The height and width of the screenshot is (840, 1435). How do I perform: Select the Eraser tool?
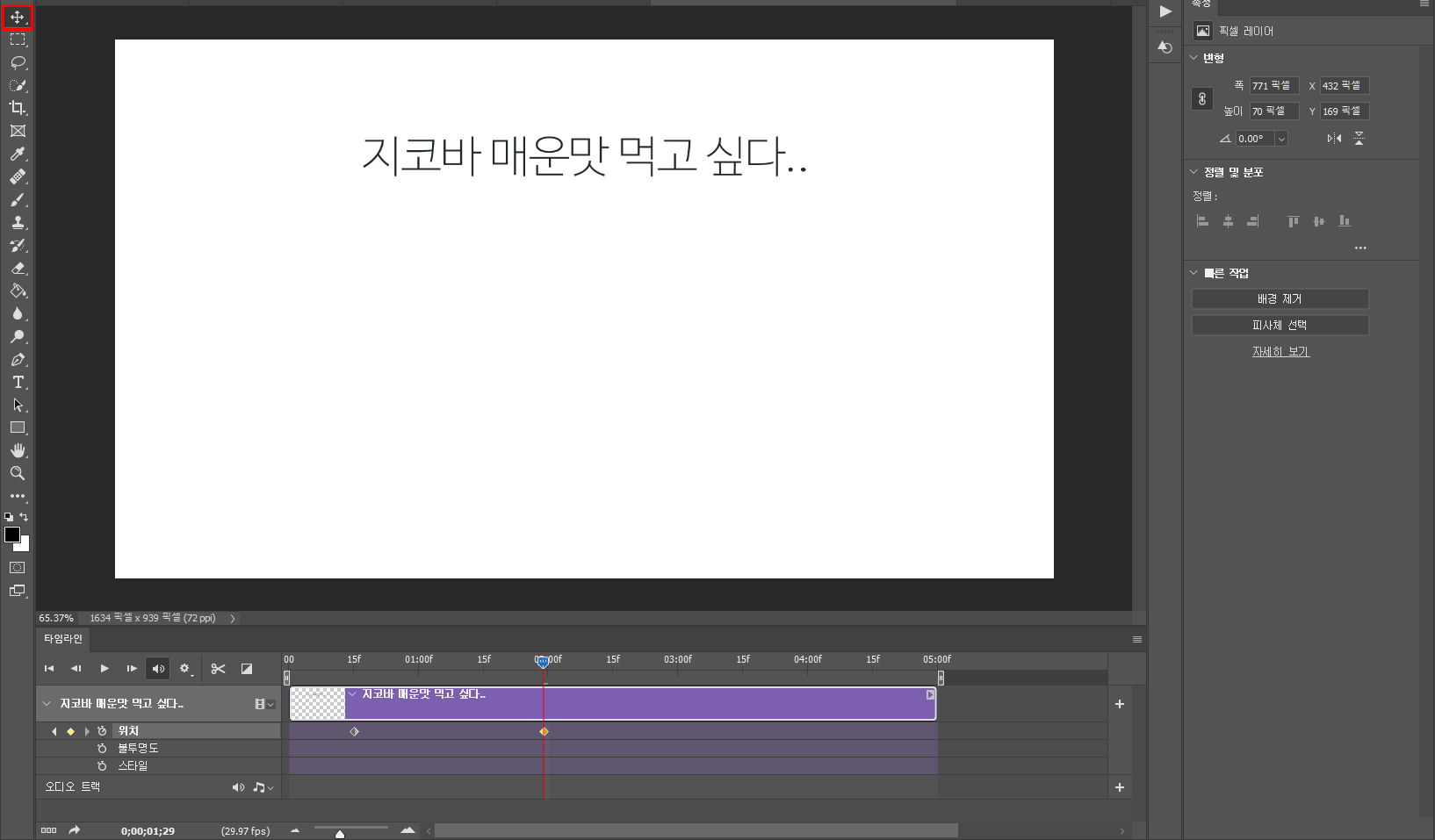click(18, 268)
